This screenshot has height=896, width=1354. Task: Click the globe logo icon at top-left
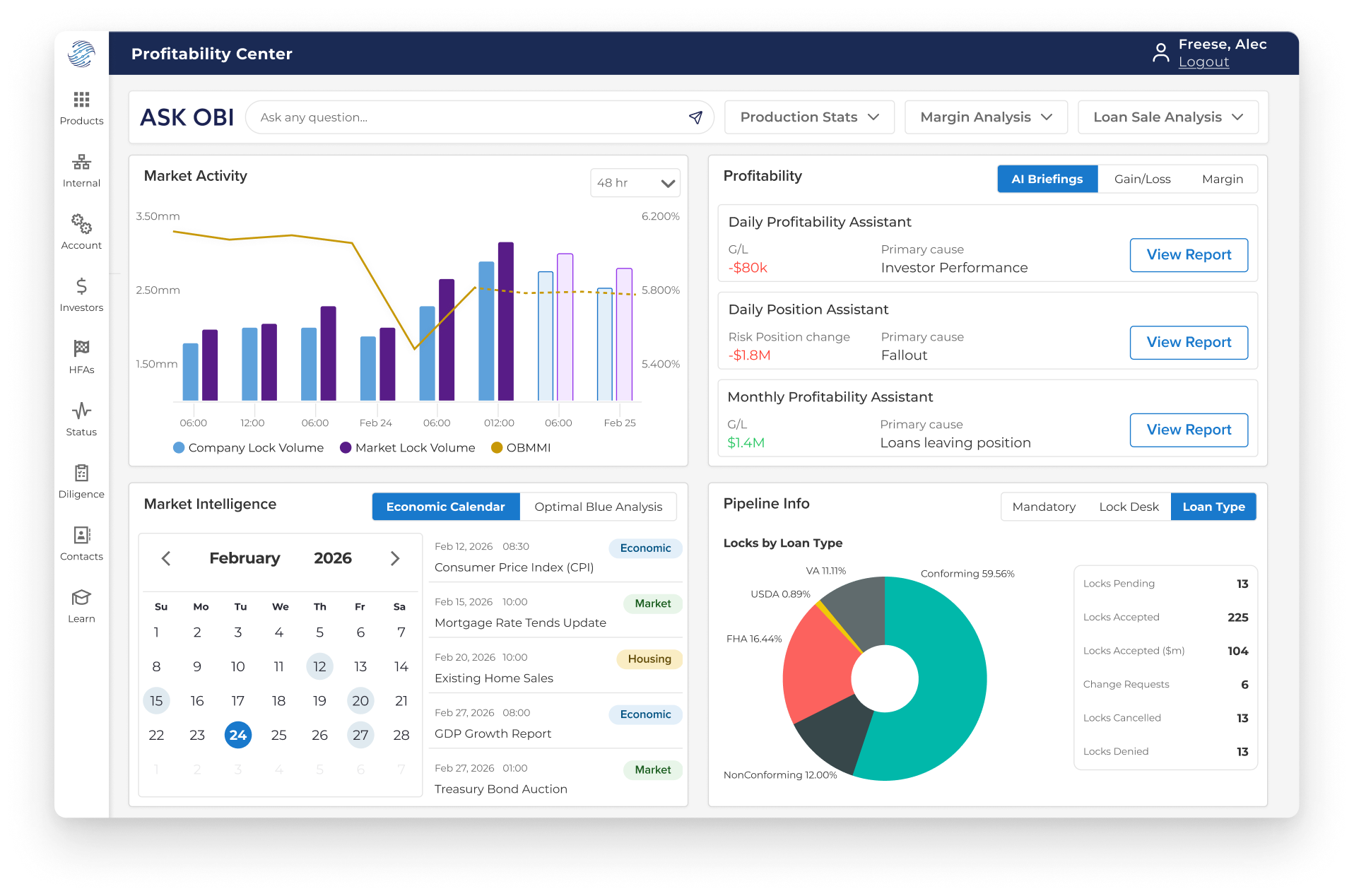click(81, 54)
